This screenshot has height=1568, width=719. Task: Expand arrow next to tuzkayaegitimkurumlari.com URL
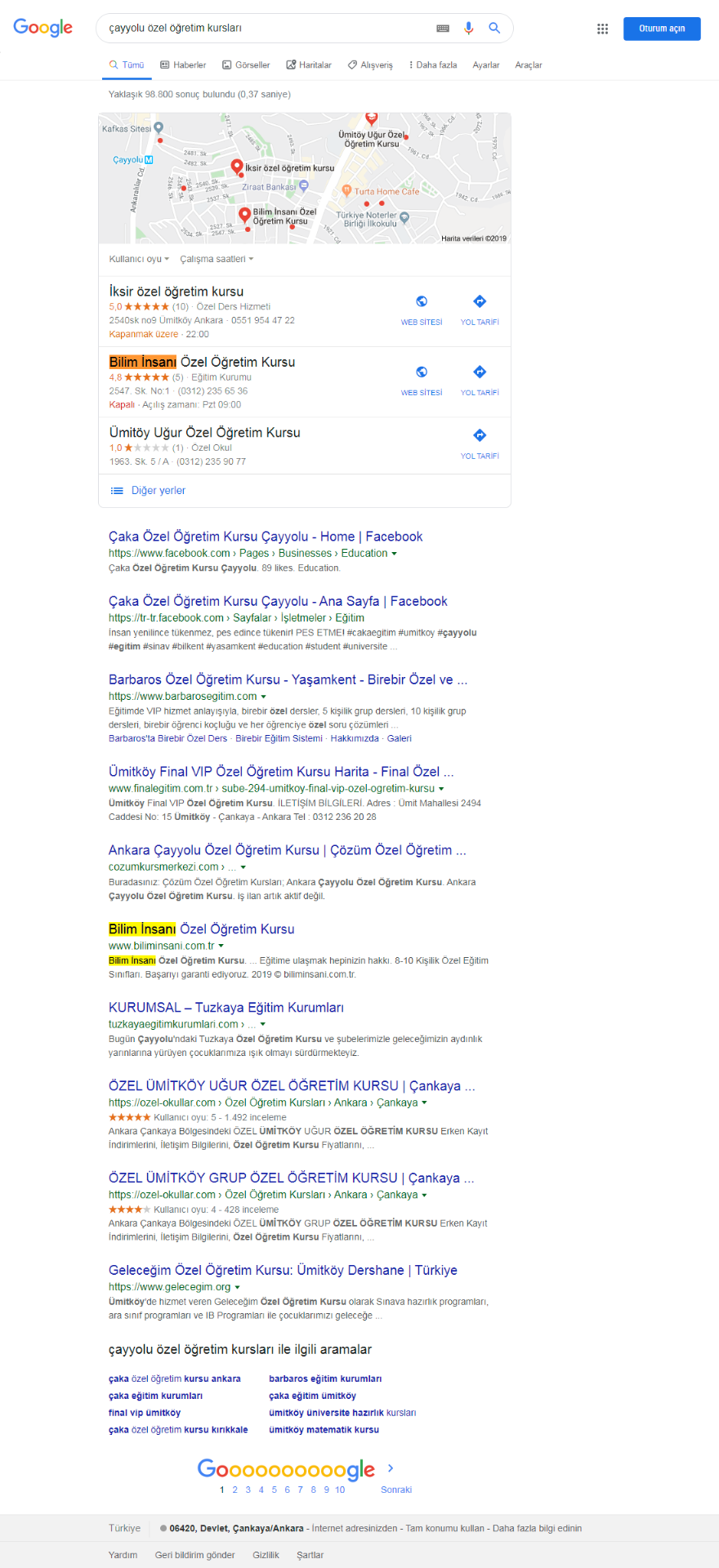pyautogui.click(x=262, y=1024)
